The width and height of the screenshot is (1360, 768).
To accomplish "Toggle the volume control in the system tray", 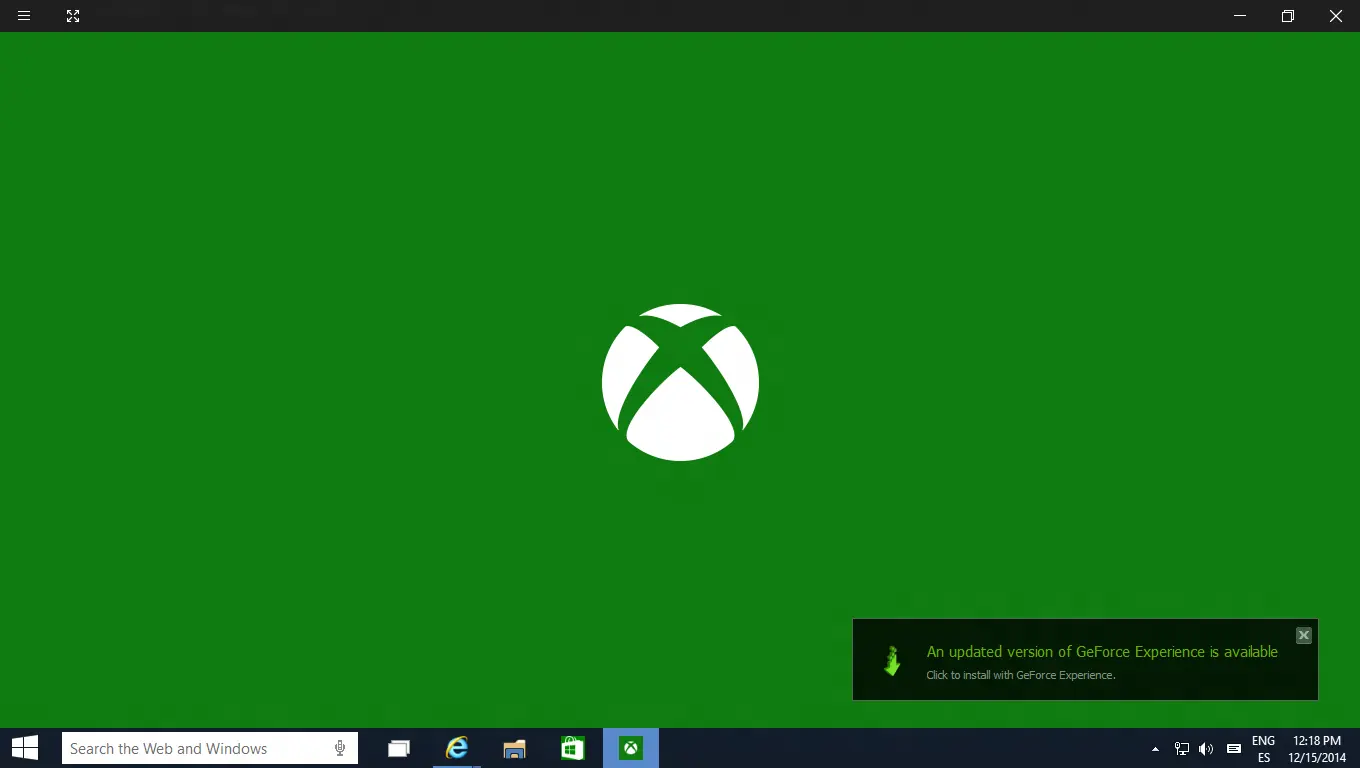I will pos(1206,748).
